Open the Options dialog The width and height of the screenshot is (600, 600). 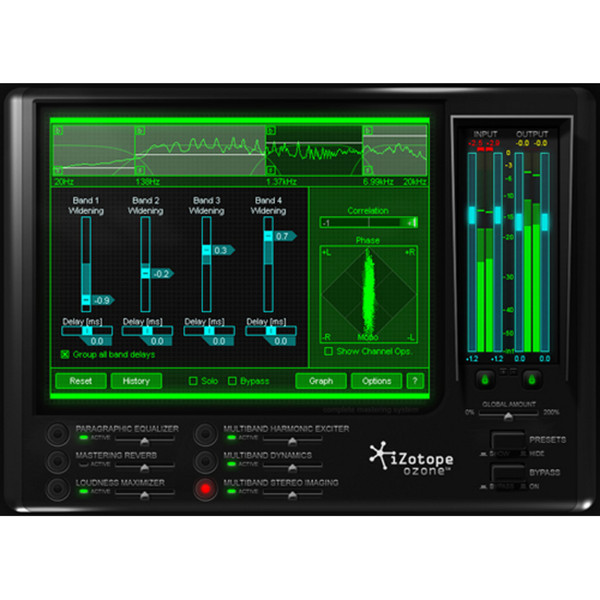tap(376, 381)
